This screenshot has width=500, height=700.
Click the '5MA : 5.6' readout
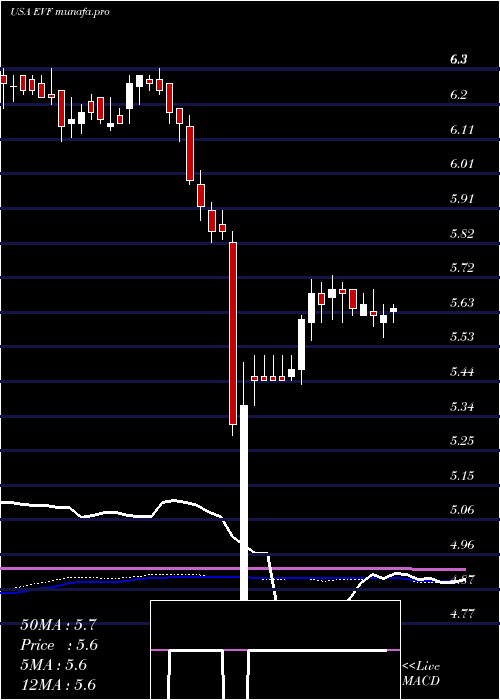(x=53, y=665)
